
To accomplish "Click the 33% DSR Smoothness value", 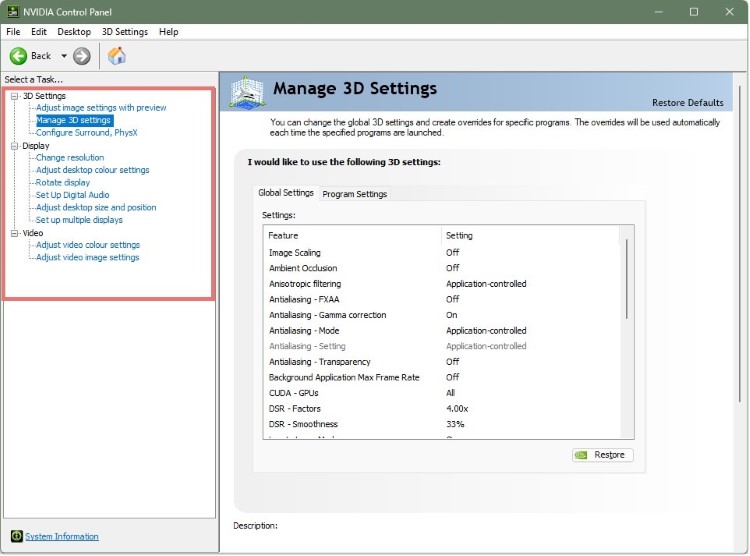I will [x=455, y=424].
